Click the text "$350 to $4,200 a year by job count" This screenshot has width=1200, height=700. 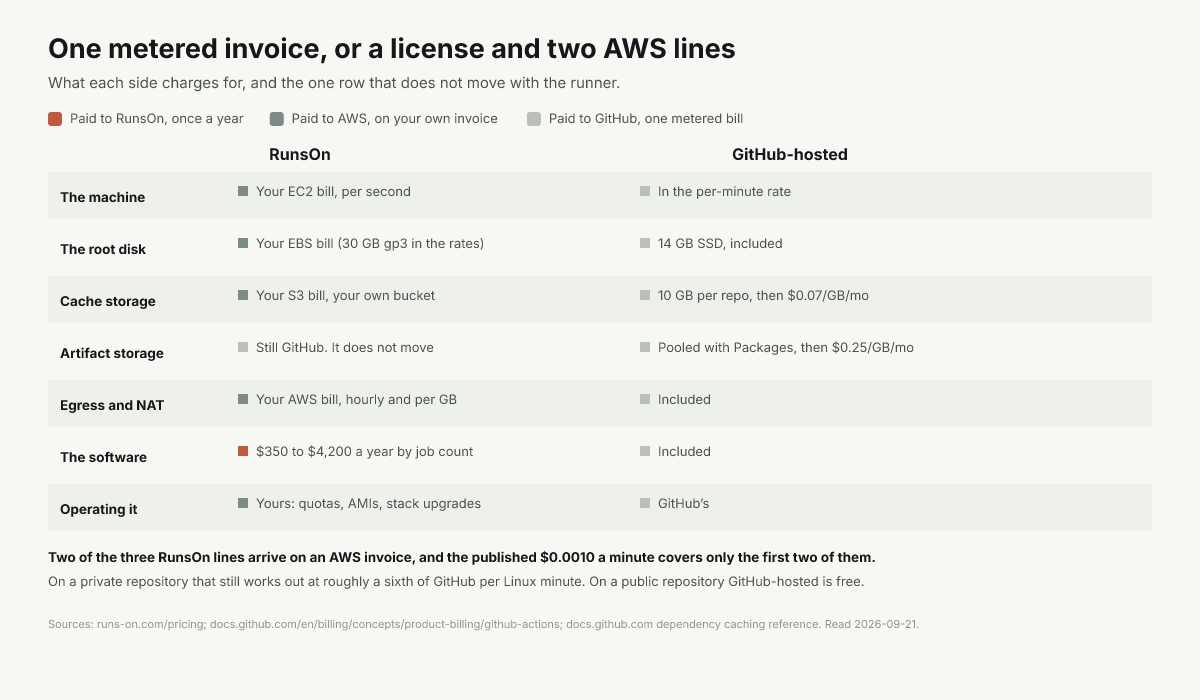365,451
